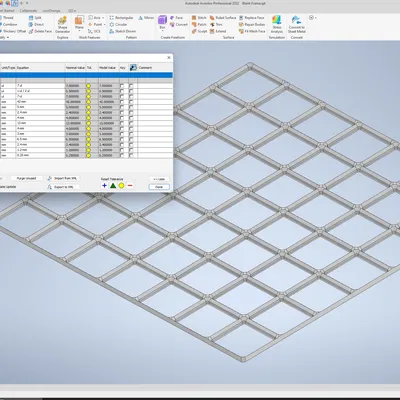
Task: Click the Done button
Action: [159, 187]
